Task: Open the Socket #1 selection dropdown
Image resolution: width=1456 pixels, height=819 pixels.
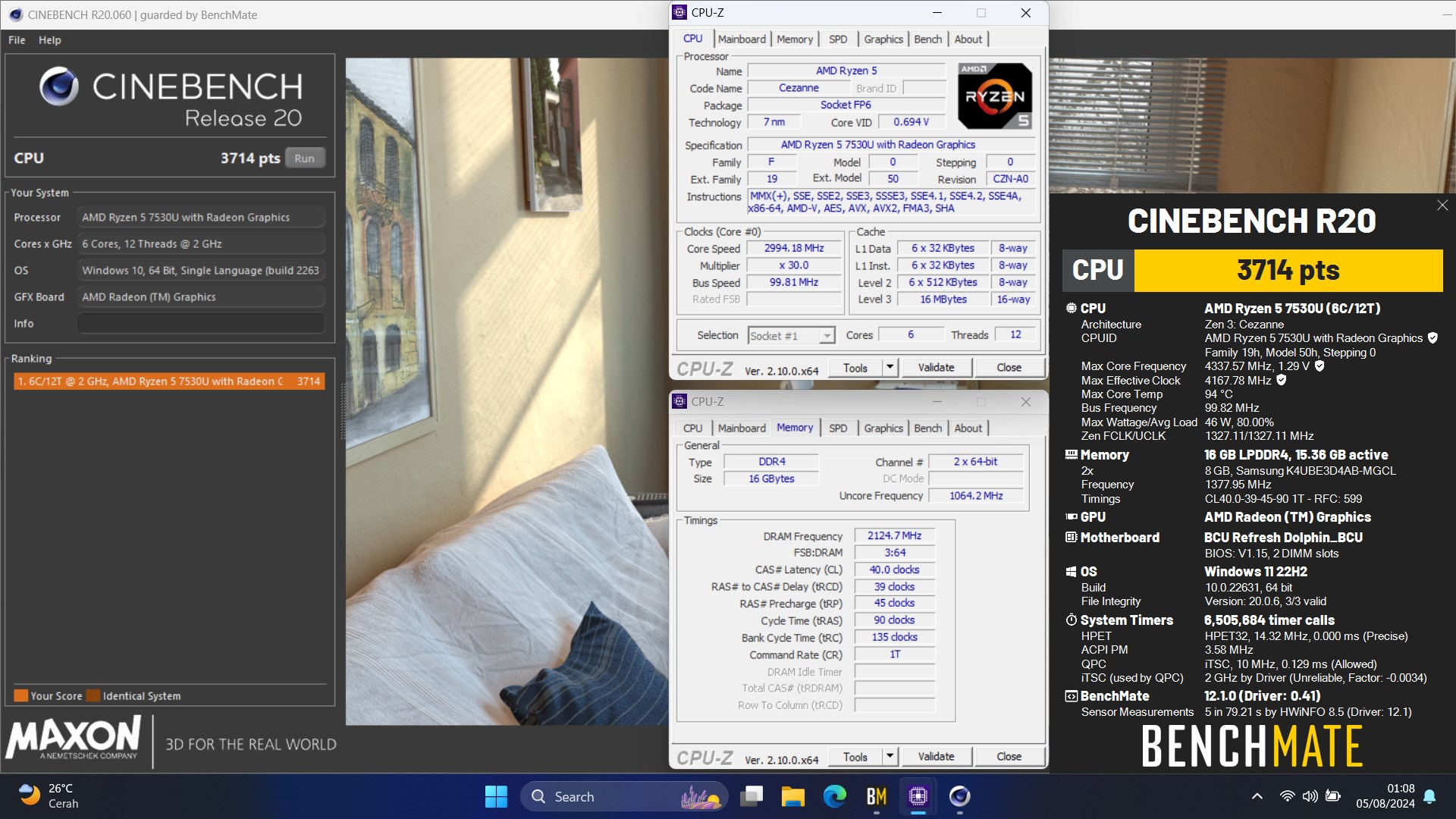Action: click(x=791, y=335)
